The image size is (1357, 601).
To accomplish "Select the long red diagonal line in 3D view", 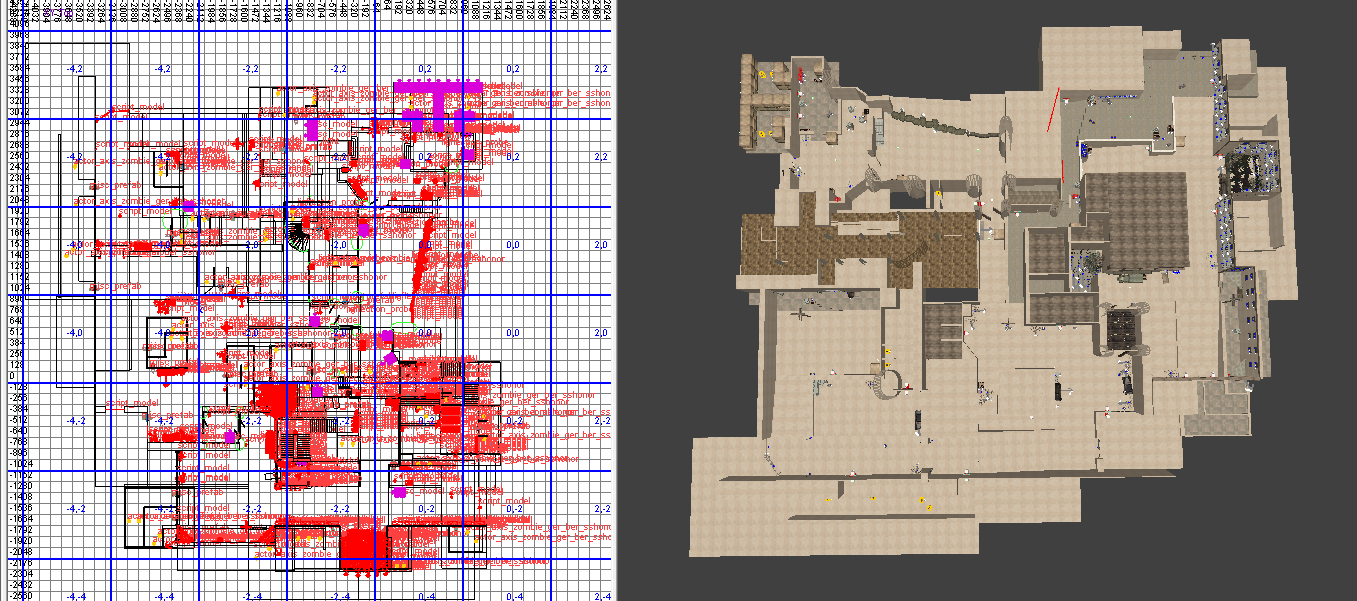I will pyautogui.click(x=1053, y=109).
